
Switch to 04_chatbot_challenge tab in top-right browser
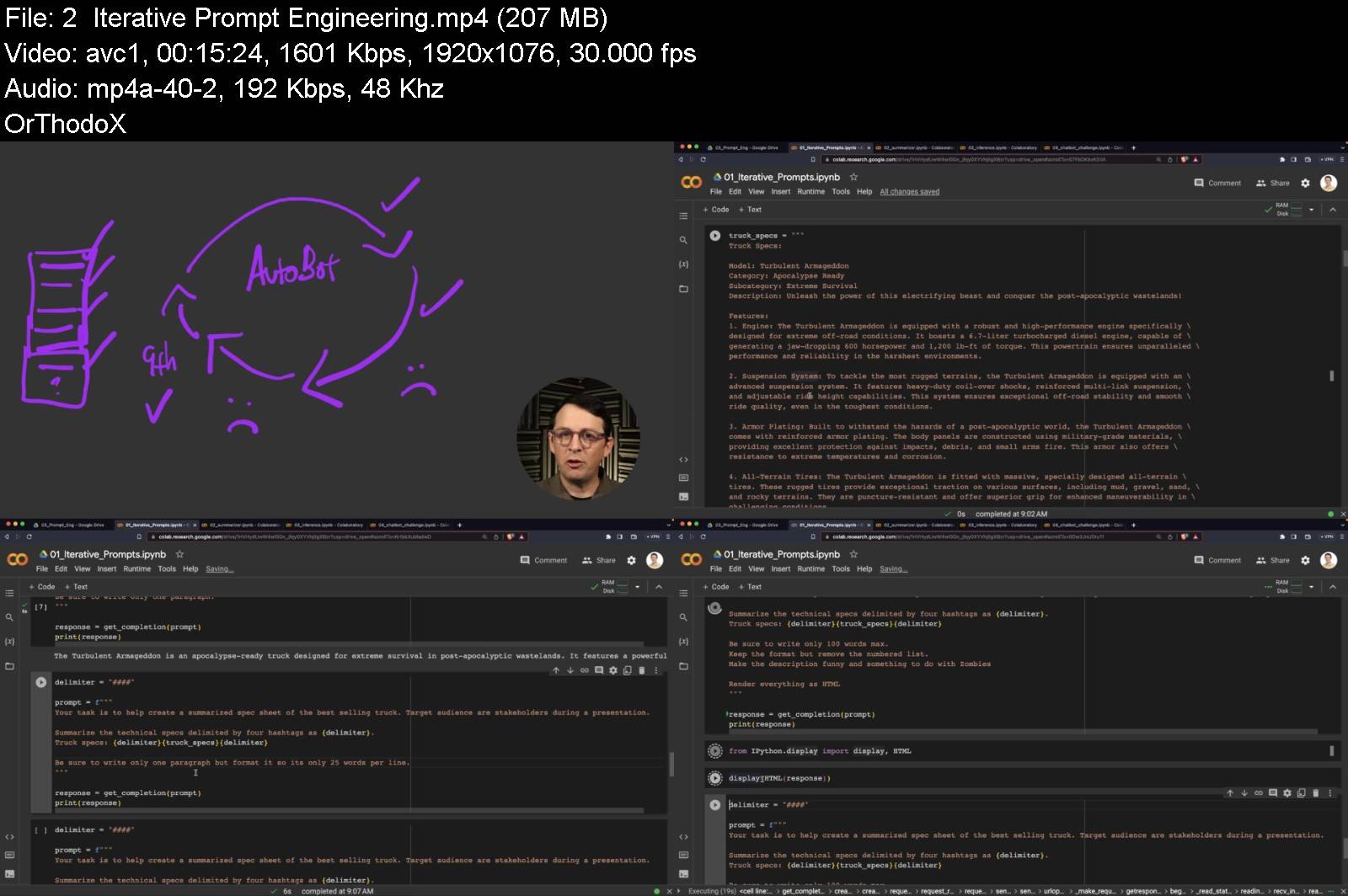[x=1083, y=147]
